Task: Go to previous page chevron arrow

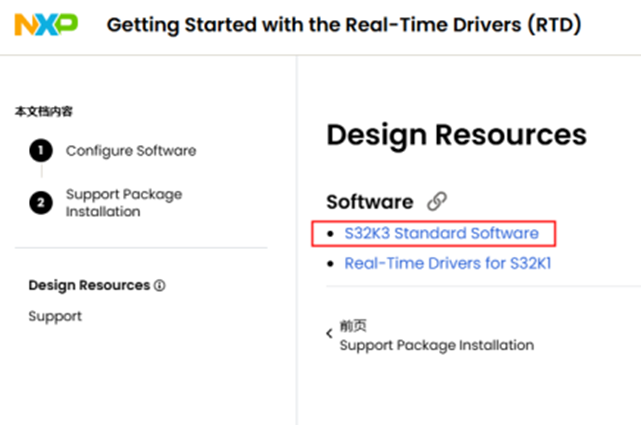Action: coord(329,333)
